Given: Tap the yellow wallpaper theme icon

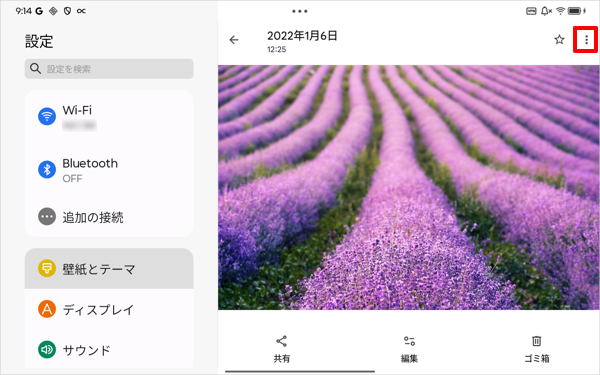Looking at the screenshot, I should 47,268.
